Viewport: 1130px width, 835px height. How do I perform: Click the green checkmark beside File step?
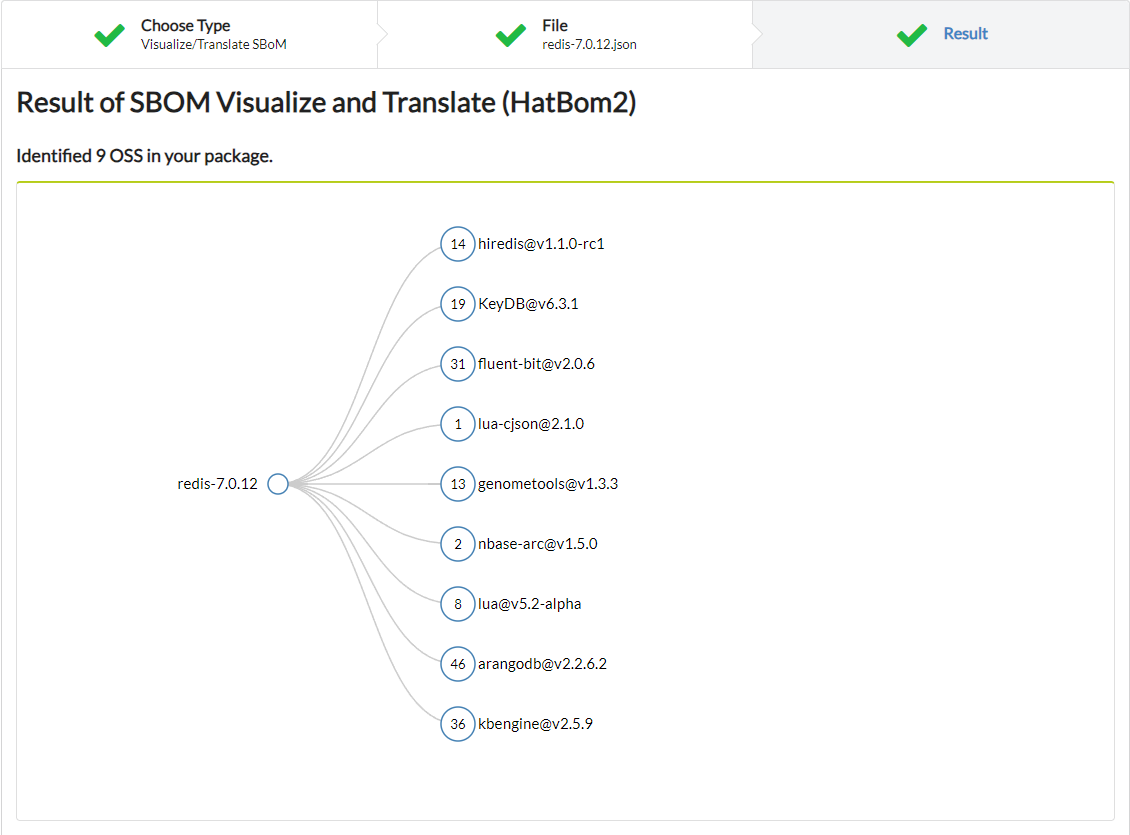pyautogui.click(x=511, y=36)
